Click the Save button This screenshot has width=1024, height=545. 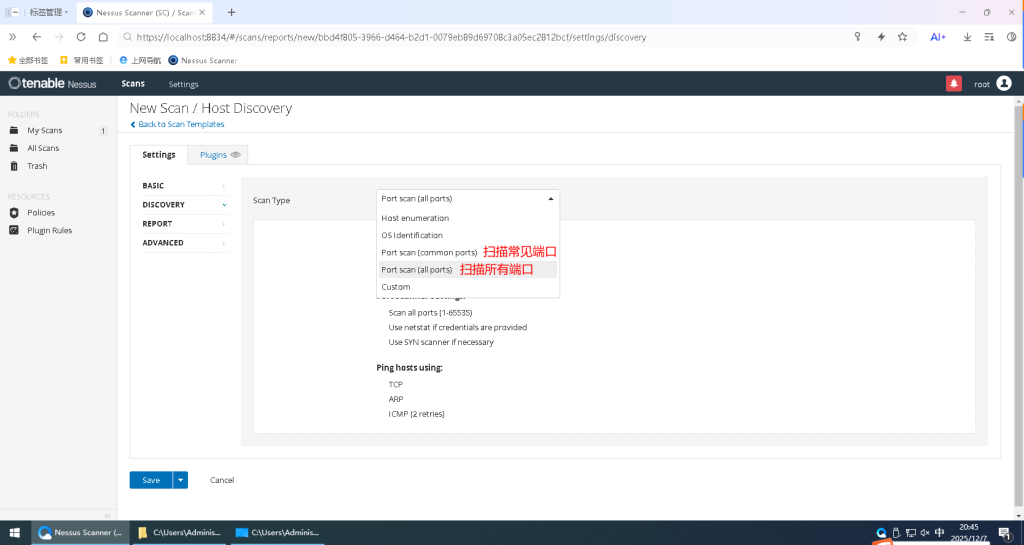150,480
